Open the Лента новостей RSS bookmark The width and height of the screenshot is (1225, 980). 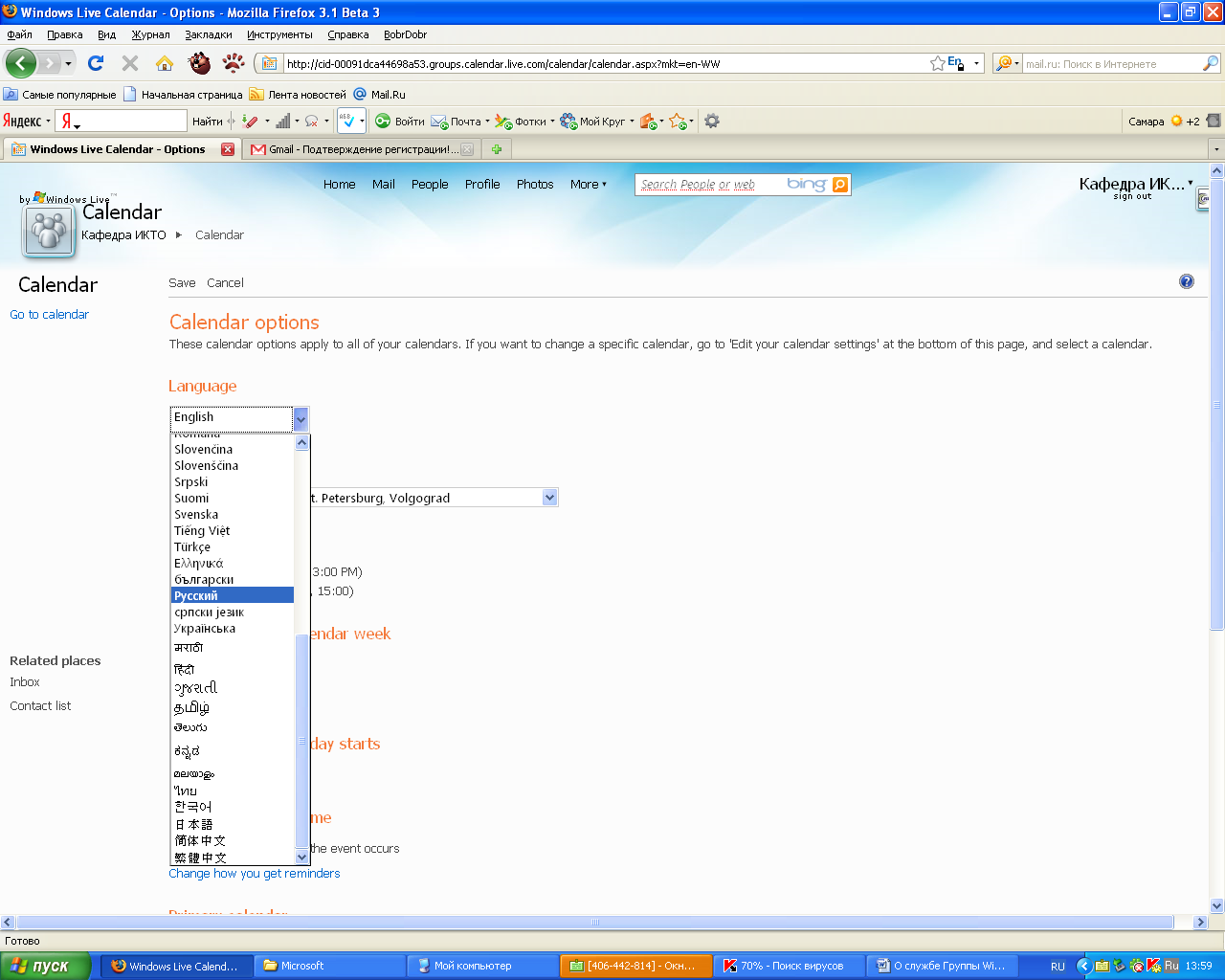click(299, 95)
